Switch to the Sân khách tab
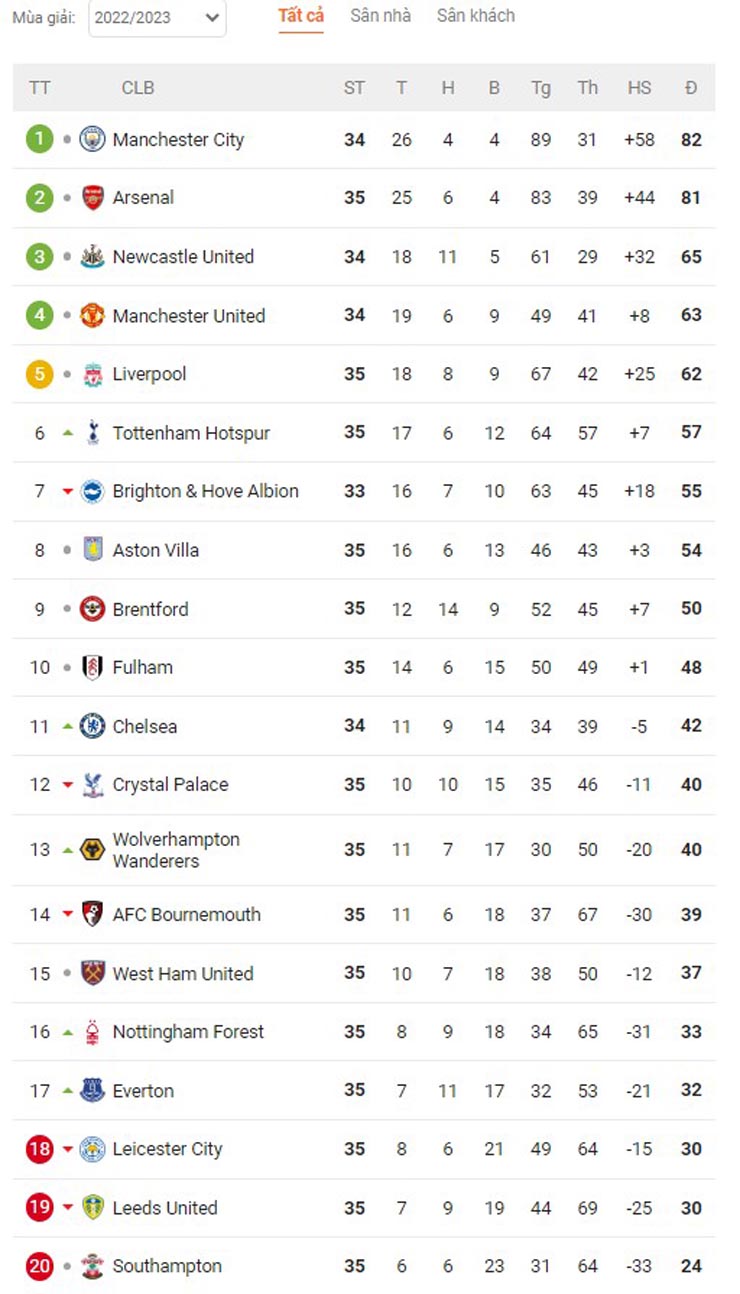Viewport: 740px width, 1294px height. pyautogui.click(x=475, y=16)
